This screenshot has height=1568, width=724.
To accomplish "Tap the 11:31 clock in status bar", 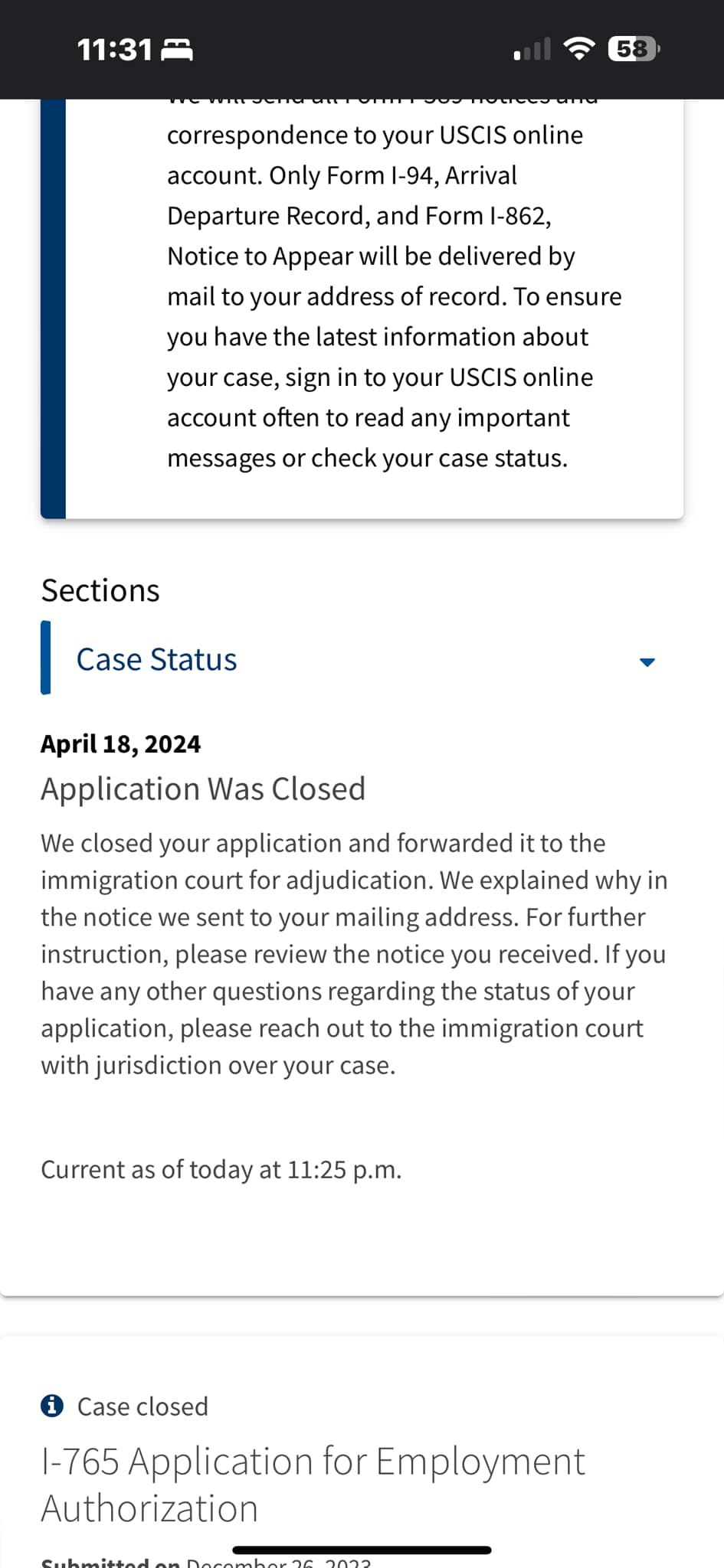I will (x=115, y=50).
